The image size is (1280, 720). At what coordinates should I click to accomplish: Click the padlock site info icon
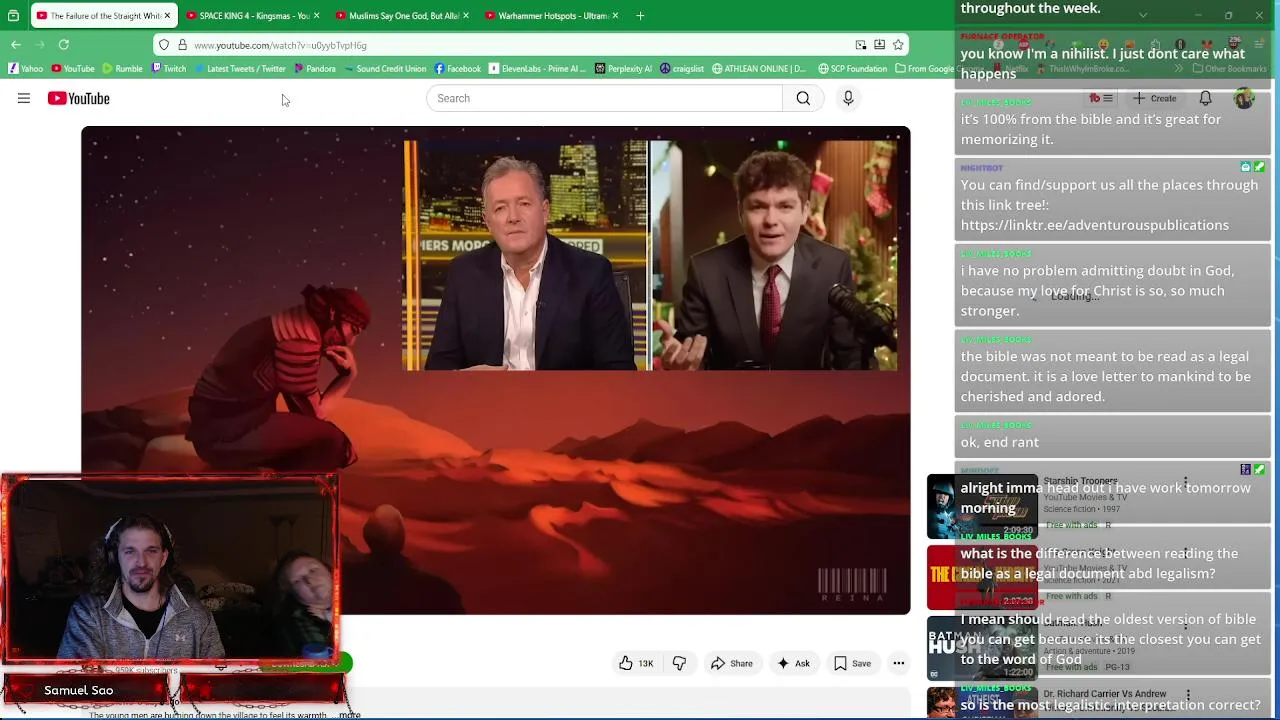point(182,45)
